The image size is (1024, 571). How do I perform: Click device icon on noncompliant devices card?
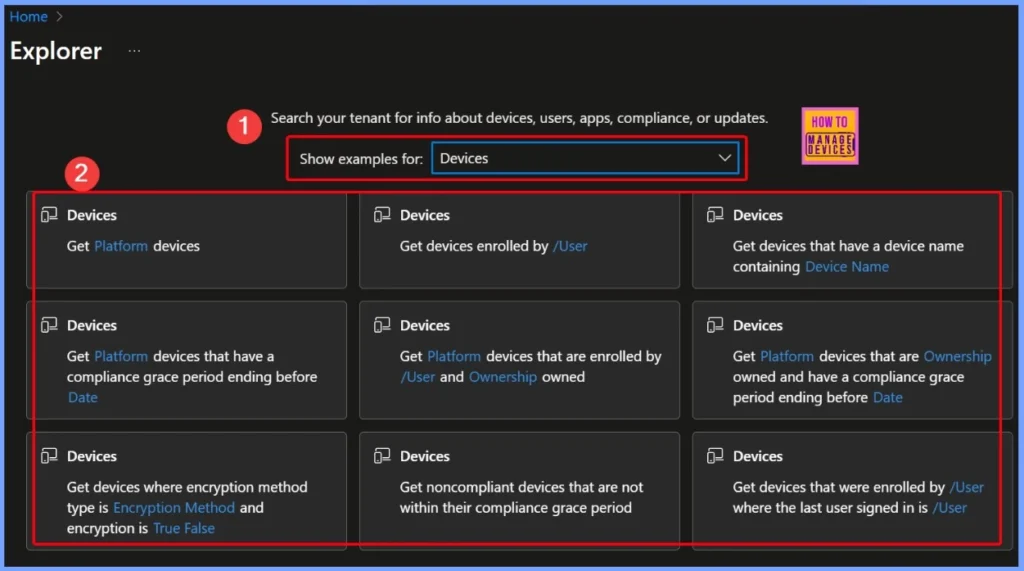(x=382, y=455)
